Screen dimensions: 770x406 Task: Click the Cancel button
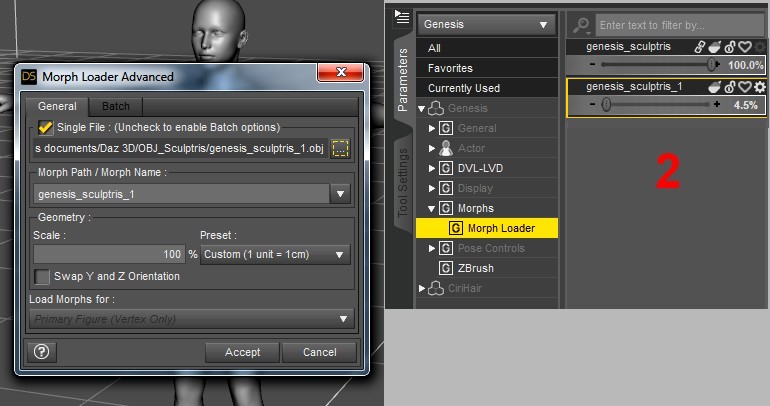pos(319,352)
